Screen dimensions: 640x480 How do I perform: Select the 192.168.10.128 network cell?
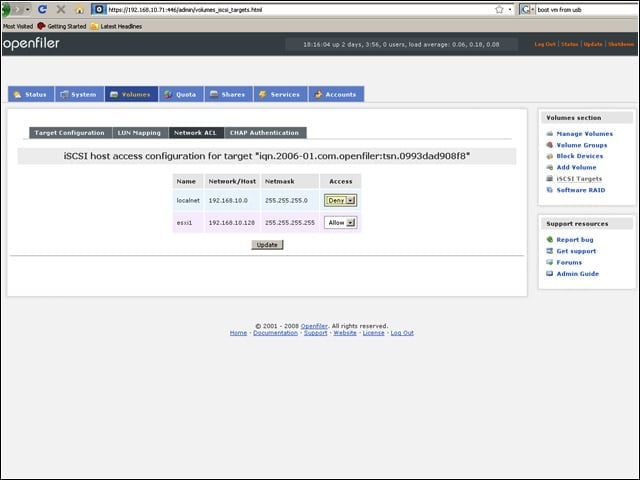232,222
